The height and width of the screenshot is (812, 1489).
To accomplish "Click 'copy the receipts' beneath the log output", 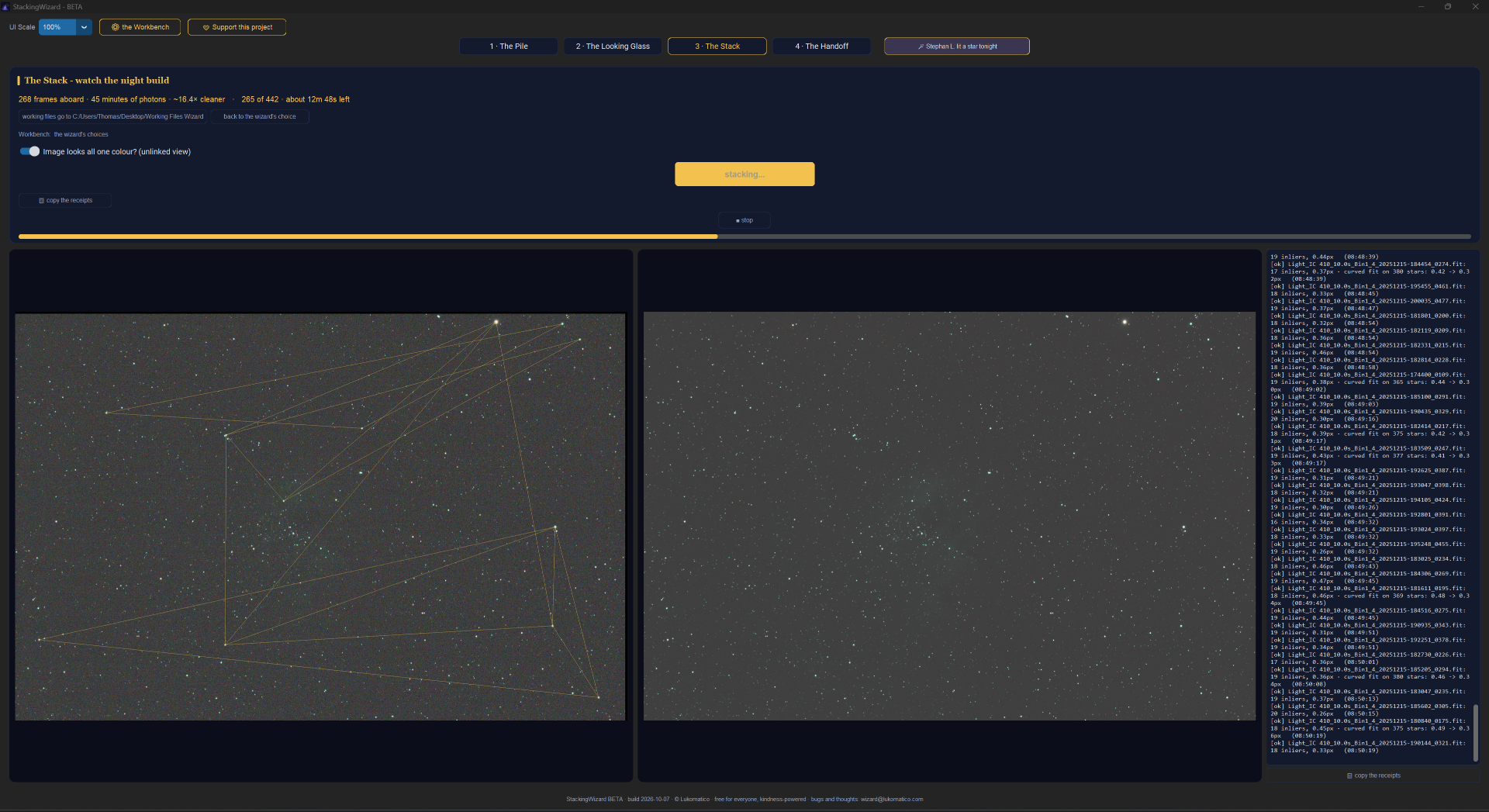I will pos(1373,776).
